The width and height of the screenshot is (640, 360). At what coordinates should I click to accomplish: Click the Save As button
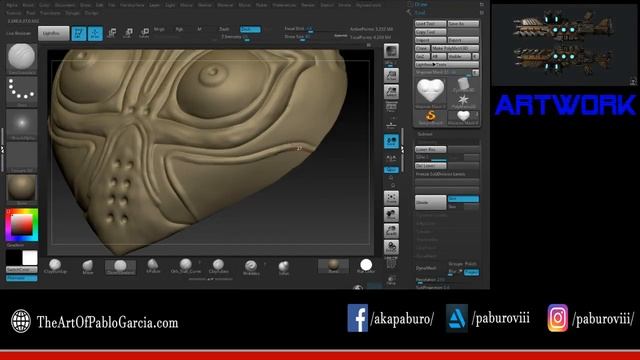pos(463,24)
